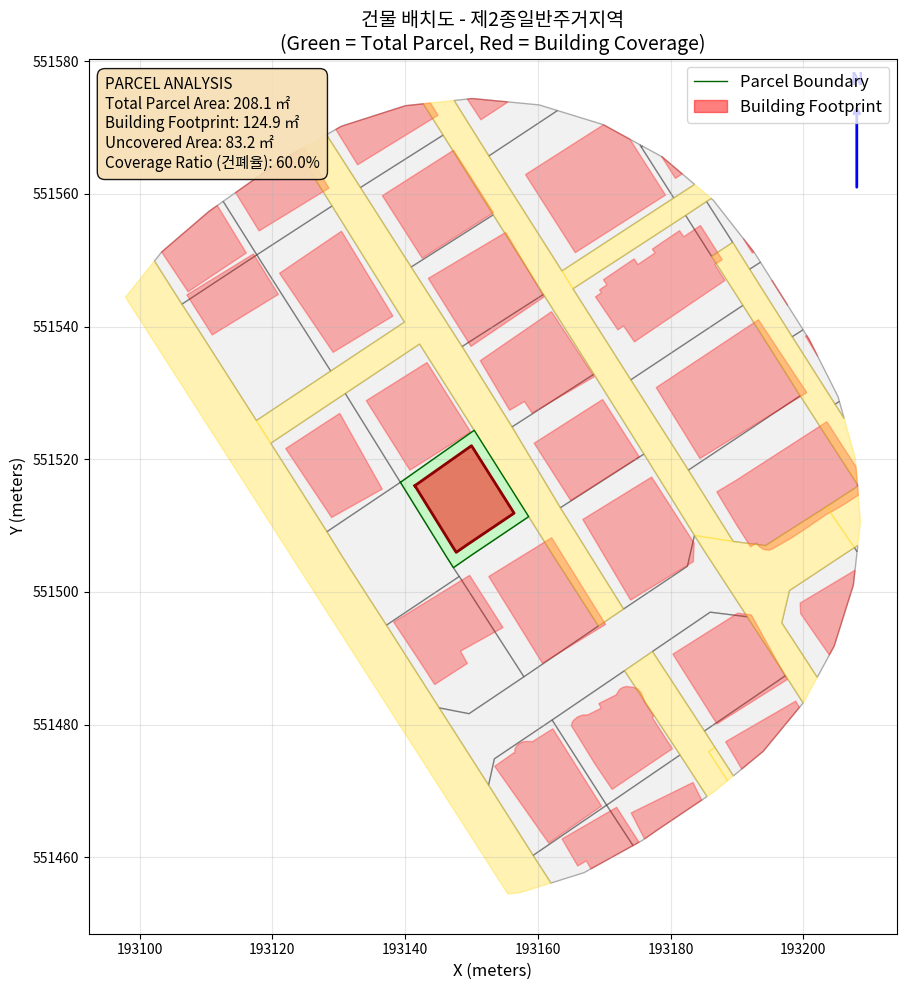This screenshot has width=907, height=990.
Task: Click the 'Y (meters)' axis label
Action: point(17,497)
